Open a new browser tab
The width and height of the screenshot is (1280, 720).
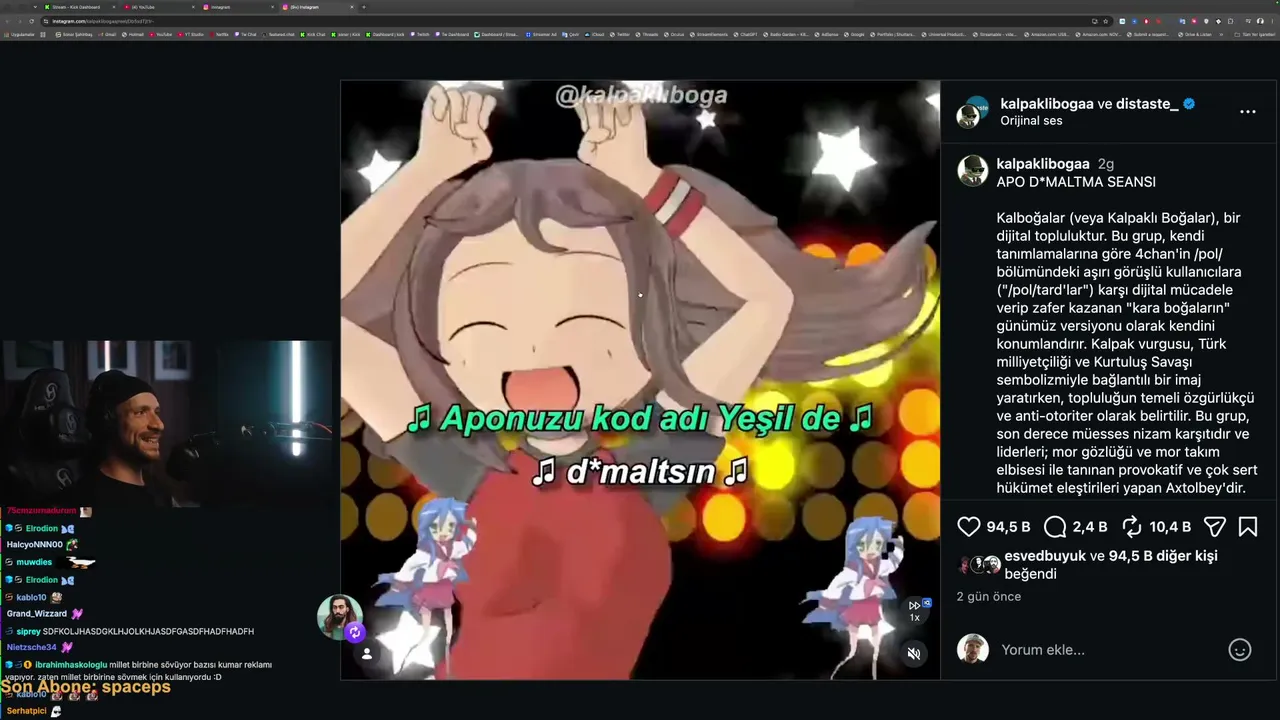click(x=364, y=7)
